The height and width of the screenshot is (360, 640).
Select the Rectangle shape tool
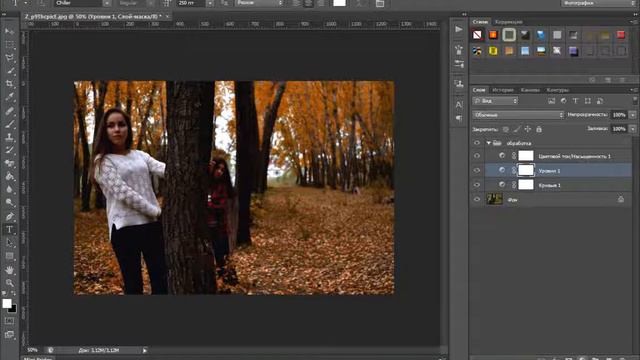point(9,256)
